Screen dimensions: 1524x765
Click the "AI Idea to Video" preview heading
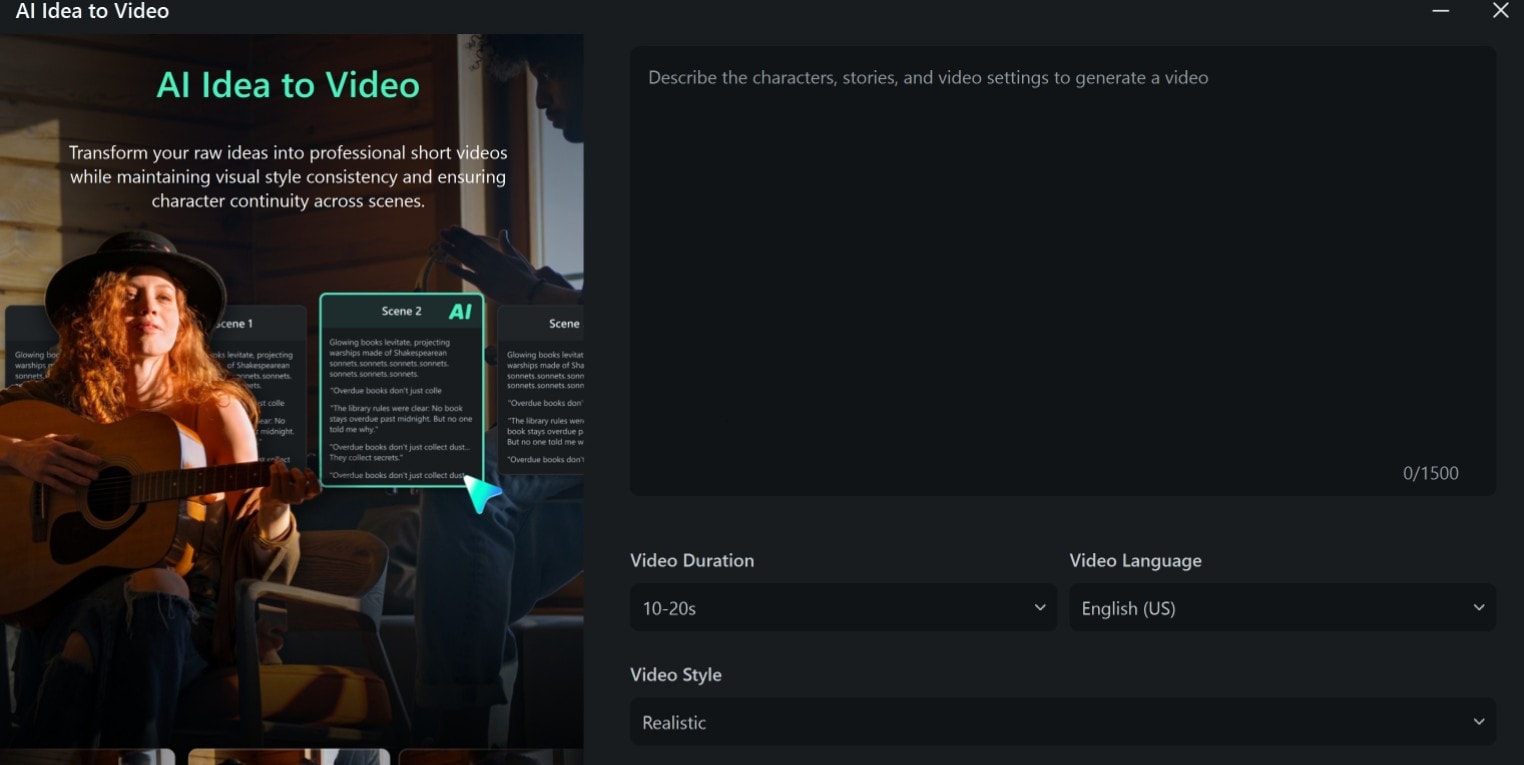[288, 85]
